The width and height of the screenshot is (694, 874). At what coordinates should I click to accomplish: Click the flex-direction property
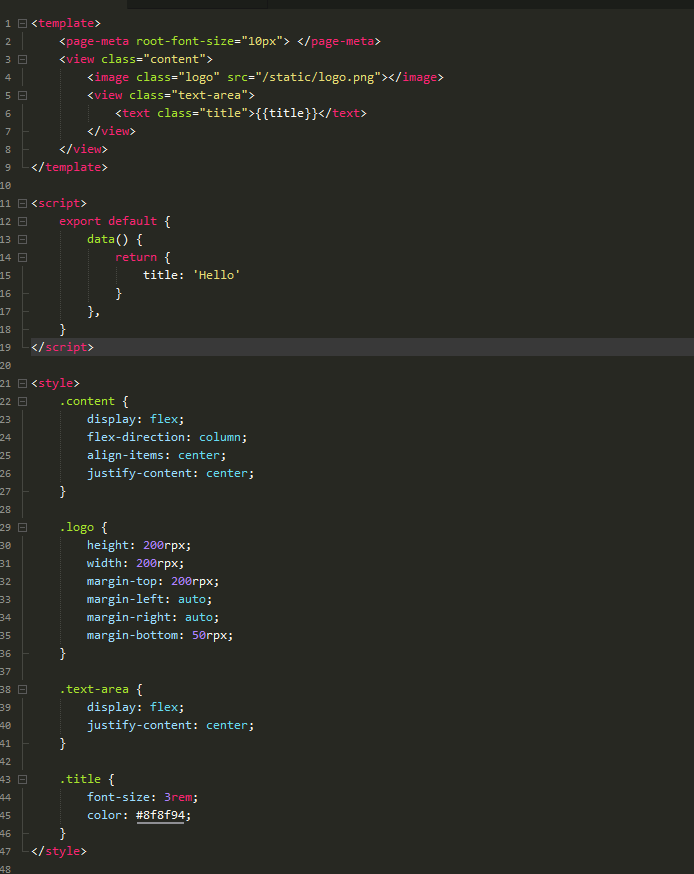tap(135, 437)
